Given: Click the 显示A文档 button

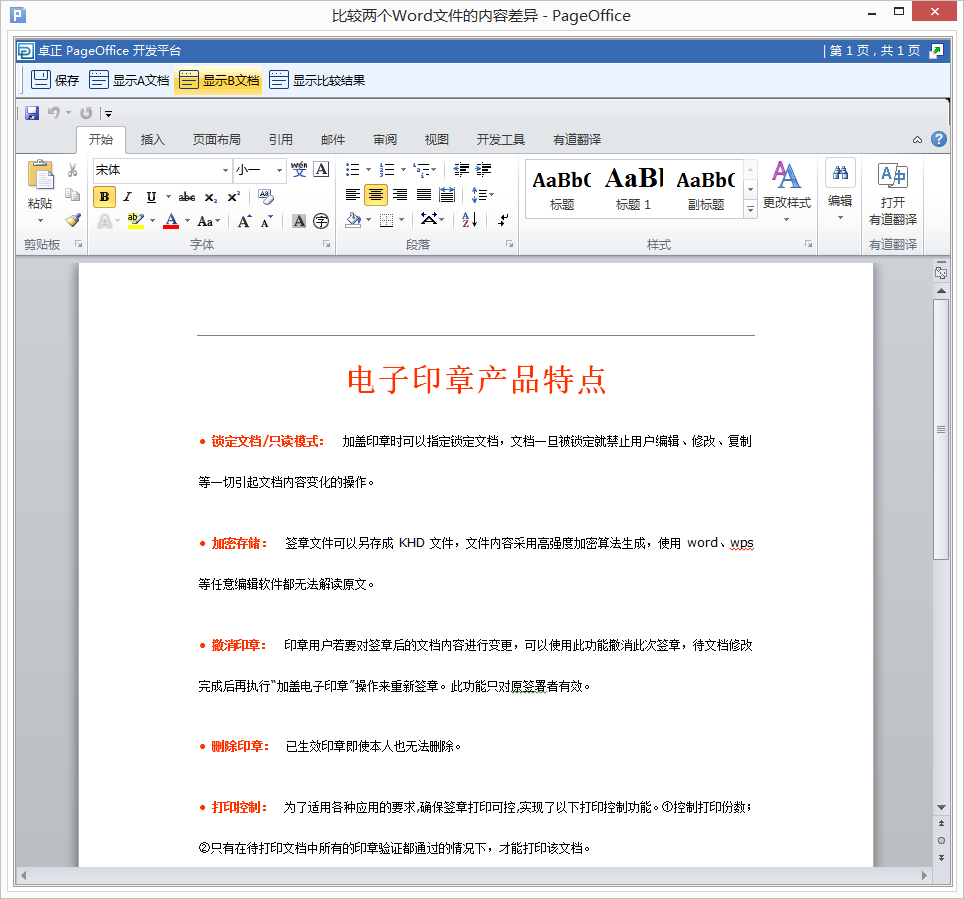Looking at the screenshot, I should click(130, 81).
